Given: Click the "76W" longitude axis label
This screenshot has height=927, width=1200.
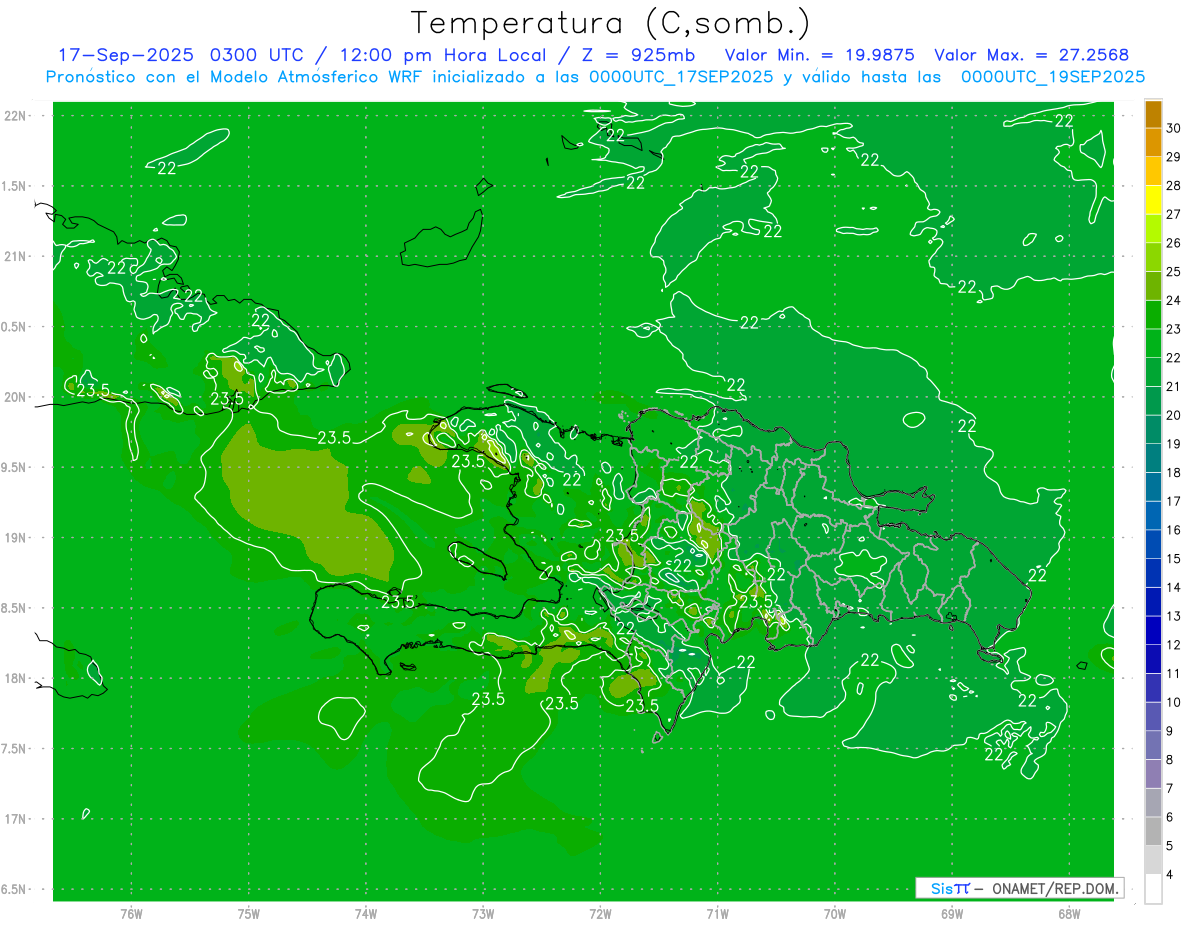Looking at the screenshot, I should point(131,913).
